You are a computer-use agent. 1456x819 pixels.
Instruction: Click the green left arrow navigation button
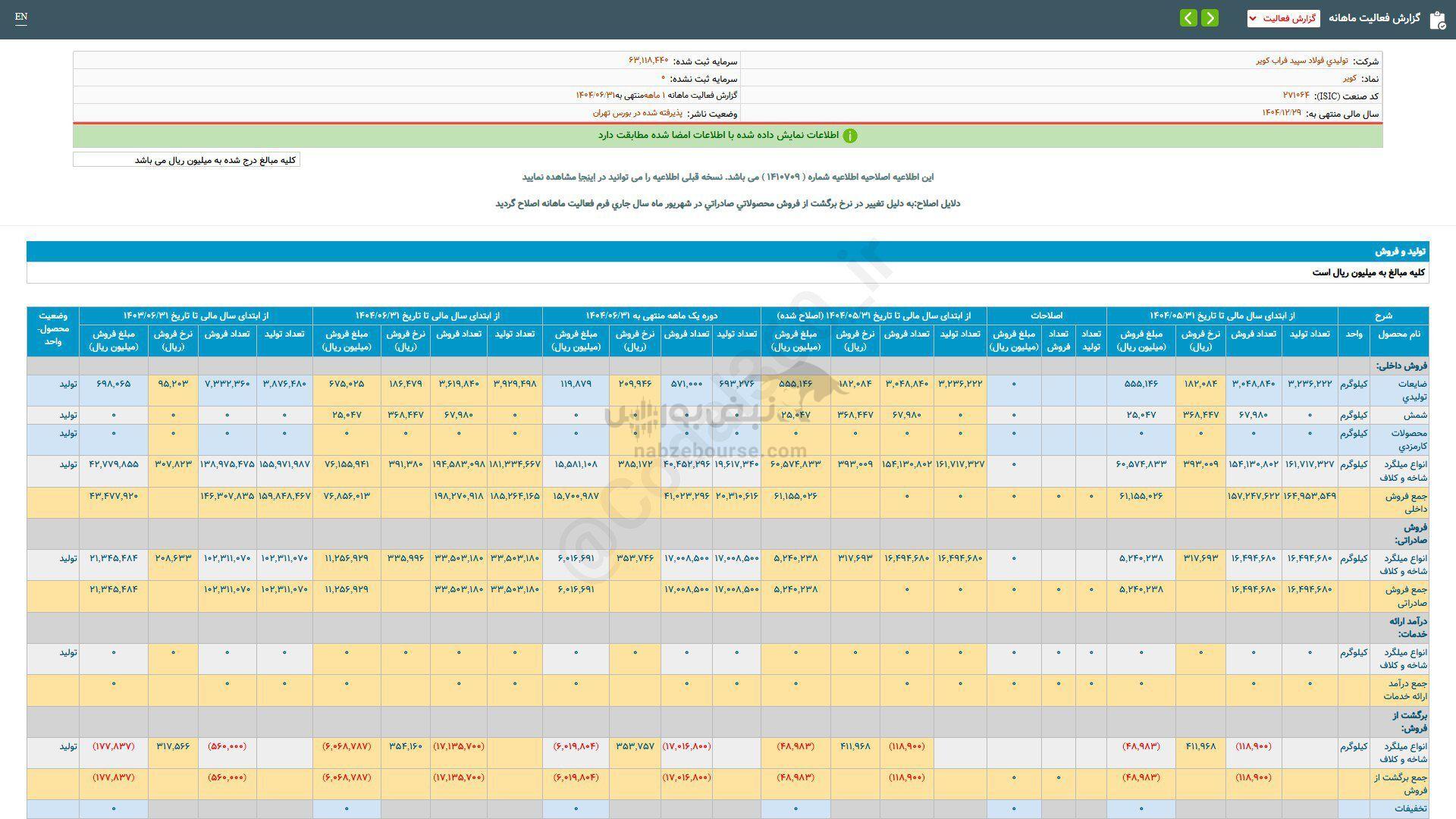click(x=1188, y=17)
